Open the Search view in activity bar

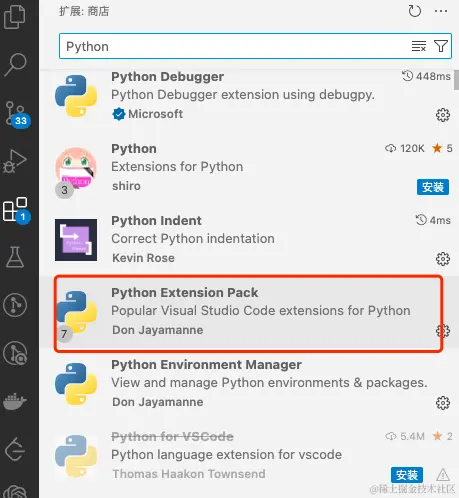coord(15,65)
